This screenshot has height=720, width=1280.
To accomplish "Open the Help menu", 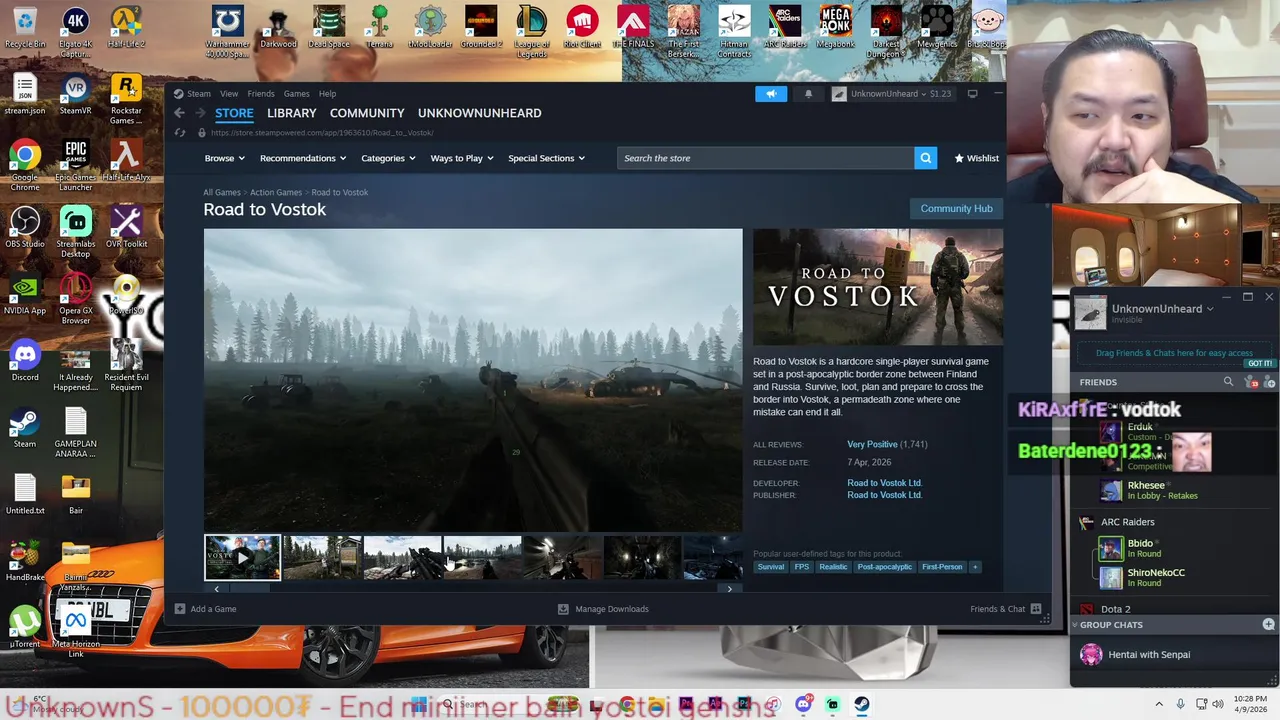I will click(x=327, y=94).
